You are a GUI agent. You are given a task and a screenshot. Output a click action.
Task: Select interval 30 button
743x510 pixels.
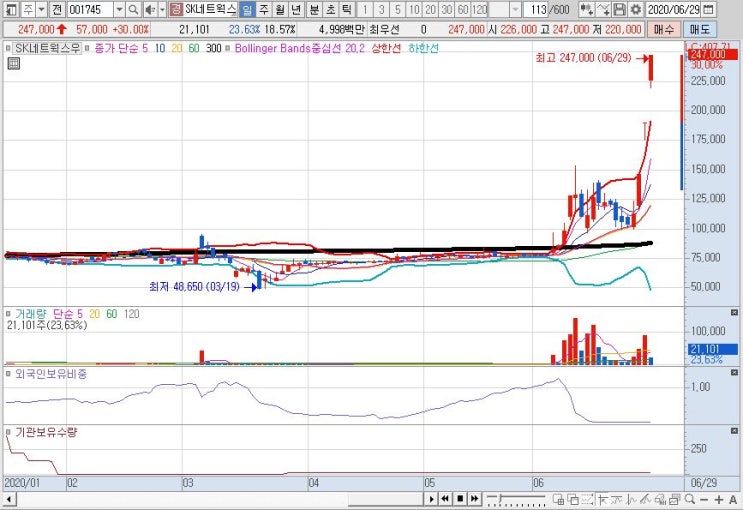447,9
